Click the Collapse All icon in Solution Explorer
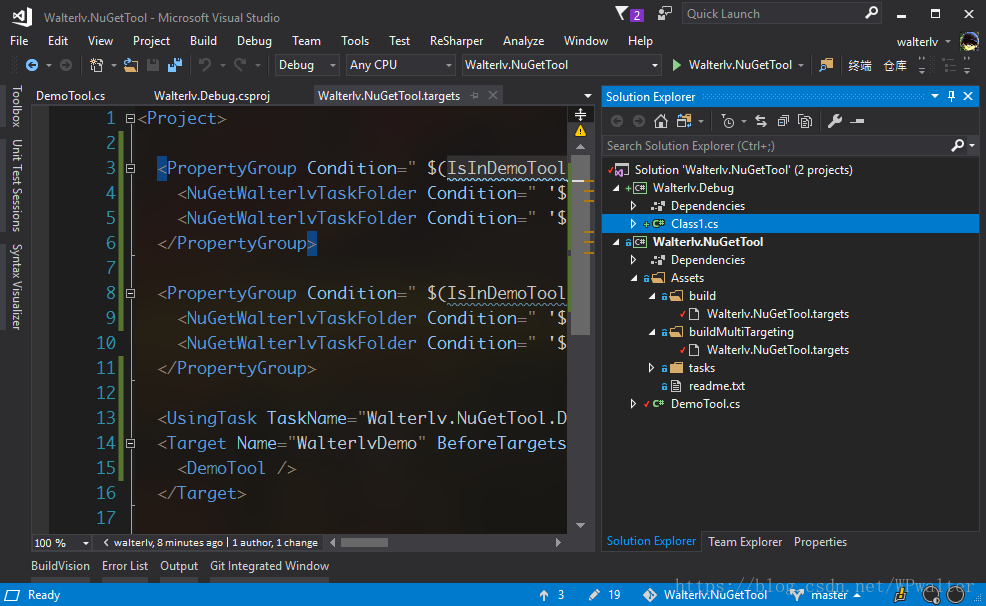Viewport: 986px width, 606px height. tap(783, 121)
